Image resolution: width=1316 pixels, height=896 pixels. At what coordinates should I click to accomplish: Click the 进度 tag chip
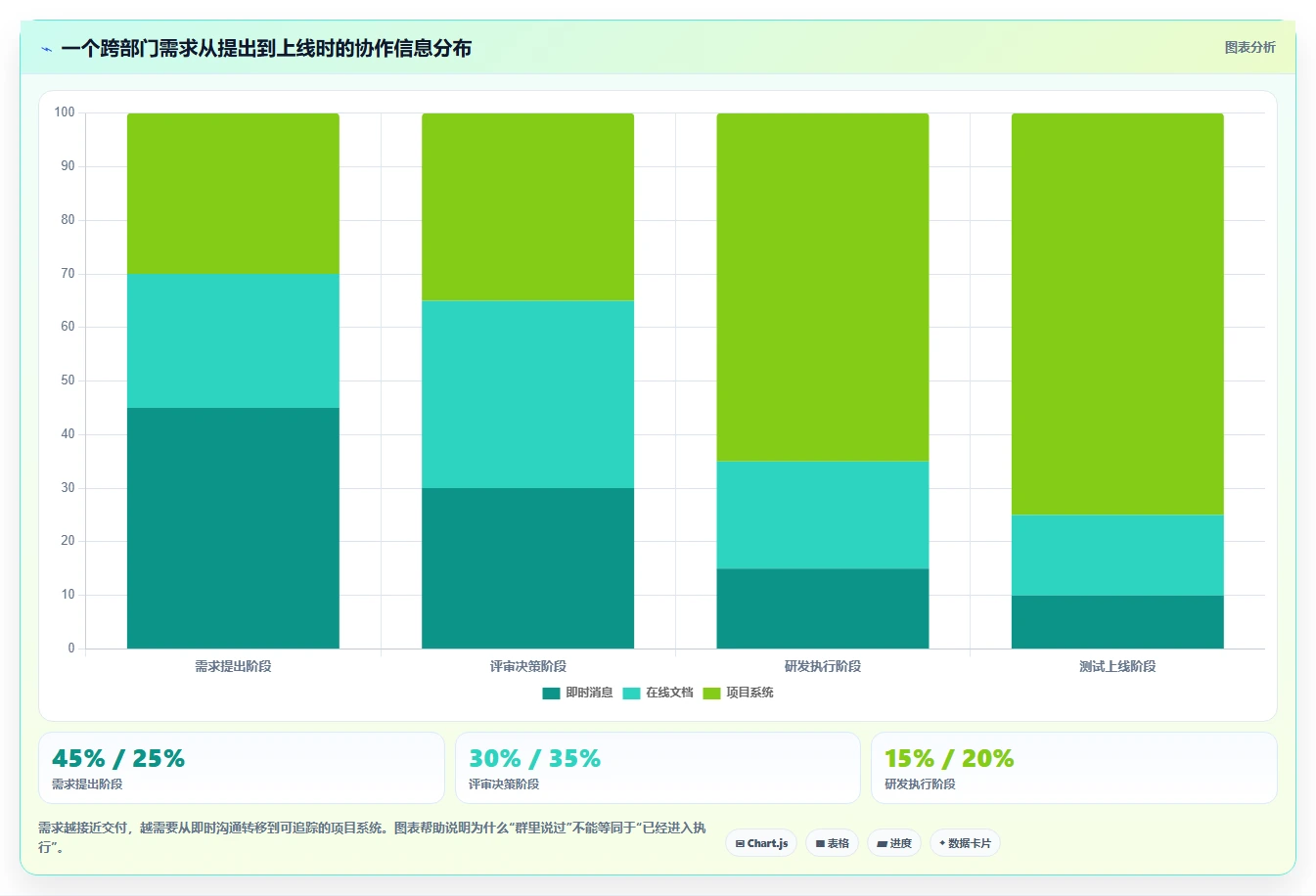pos(894,843)
